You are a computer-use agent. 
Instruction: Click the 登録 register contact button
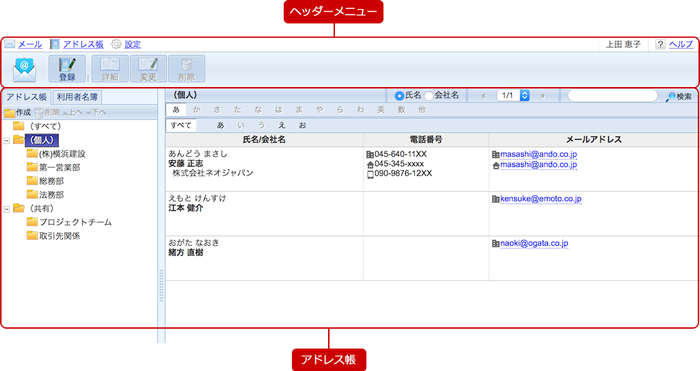(x=67, y=69)
